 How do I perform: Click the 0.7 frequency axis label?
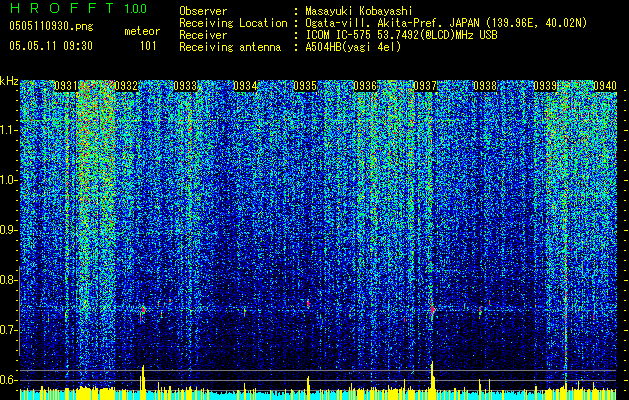9,330
